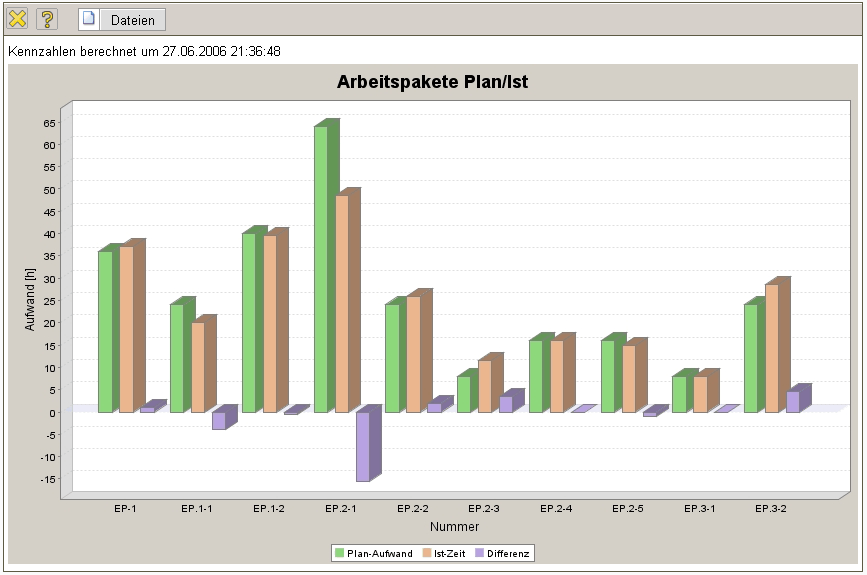Click the purple Differenz bar of EP.3-2

793,401
